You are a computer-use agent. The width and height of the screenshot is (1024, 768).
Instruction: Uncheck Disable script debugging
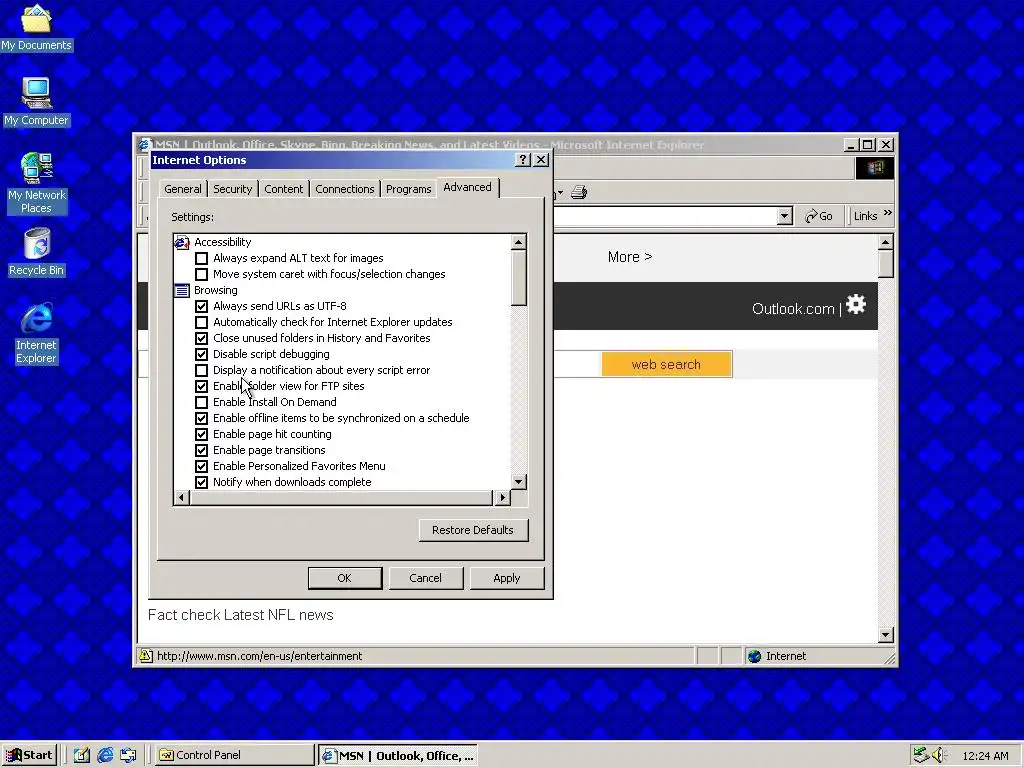point(202,355)
